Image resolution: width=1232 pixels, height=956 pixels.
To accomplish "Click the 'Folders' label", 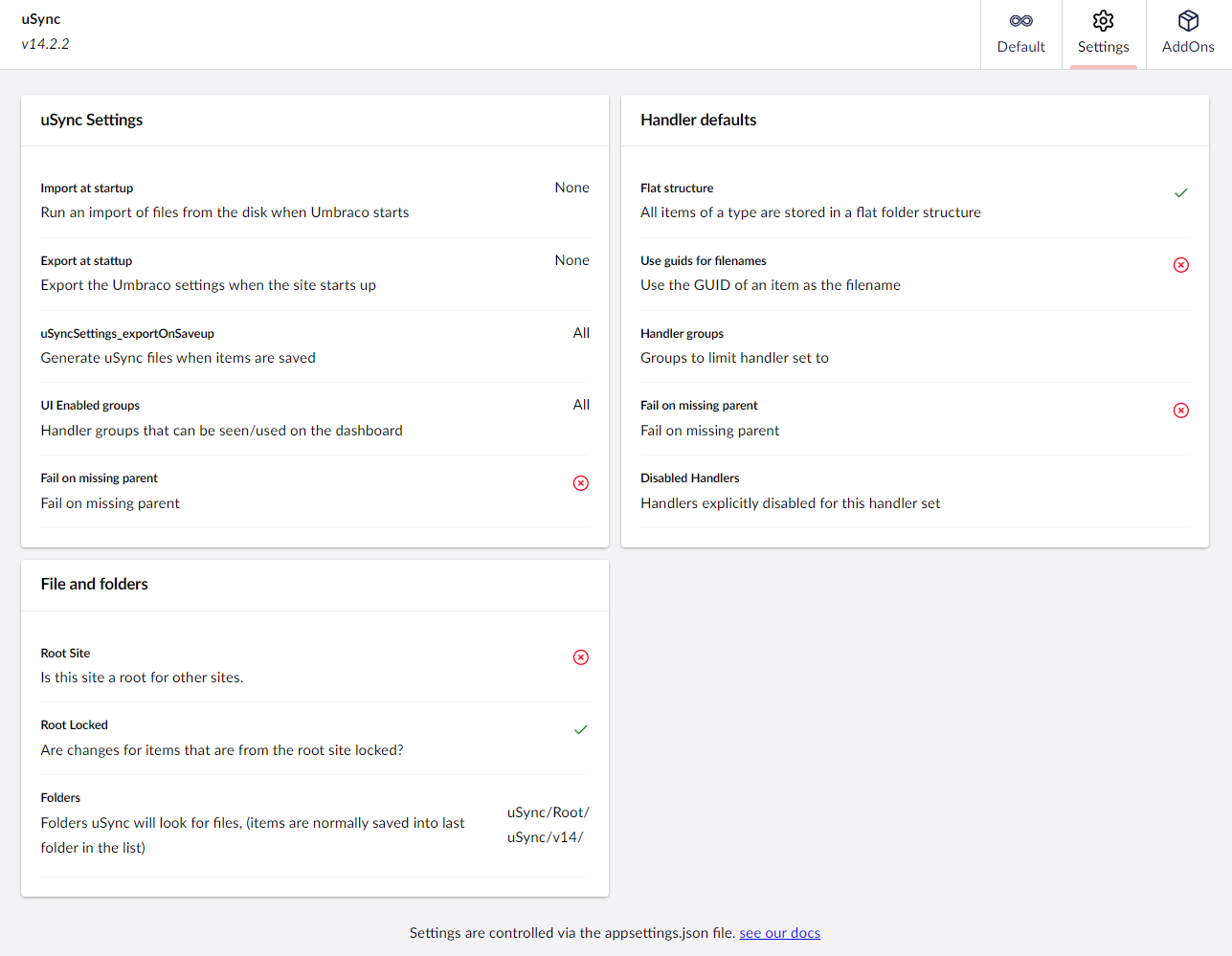I will tap(60, 798).
